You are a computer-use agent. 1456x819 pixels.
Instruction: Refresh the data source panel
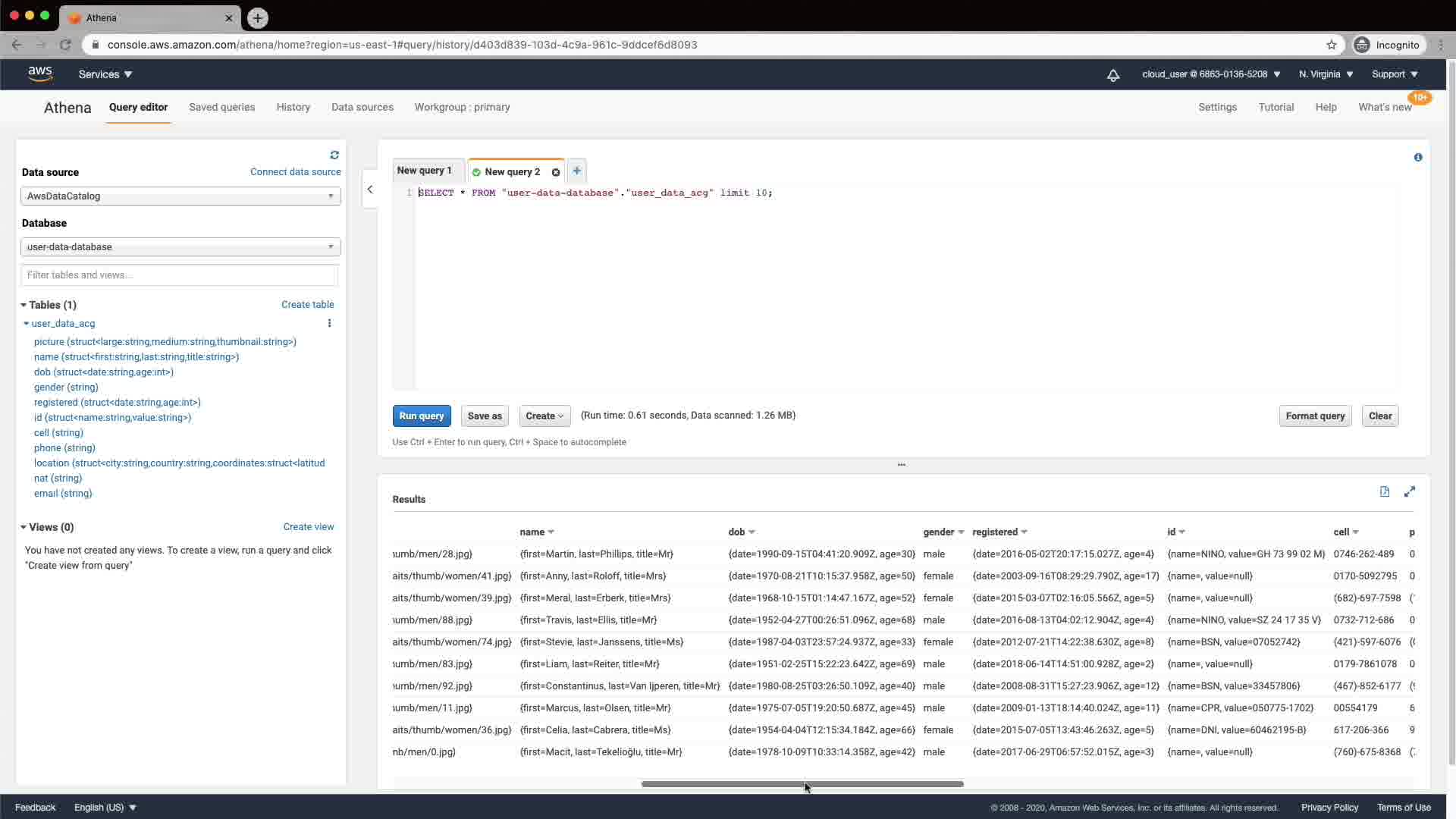334,155
